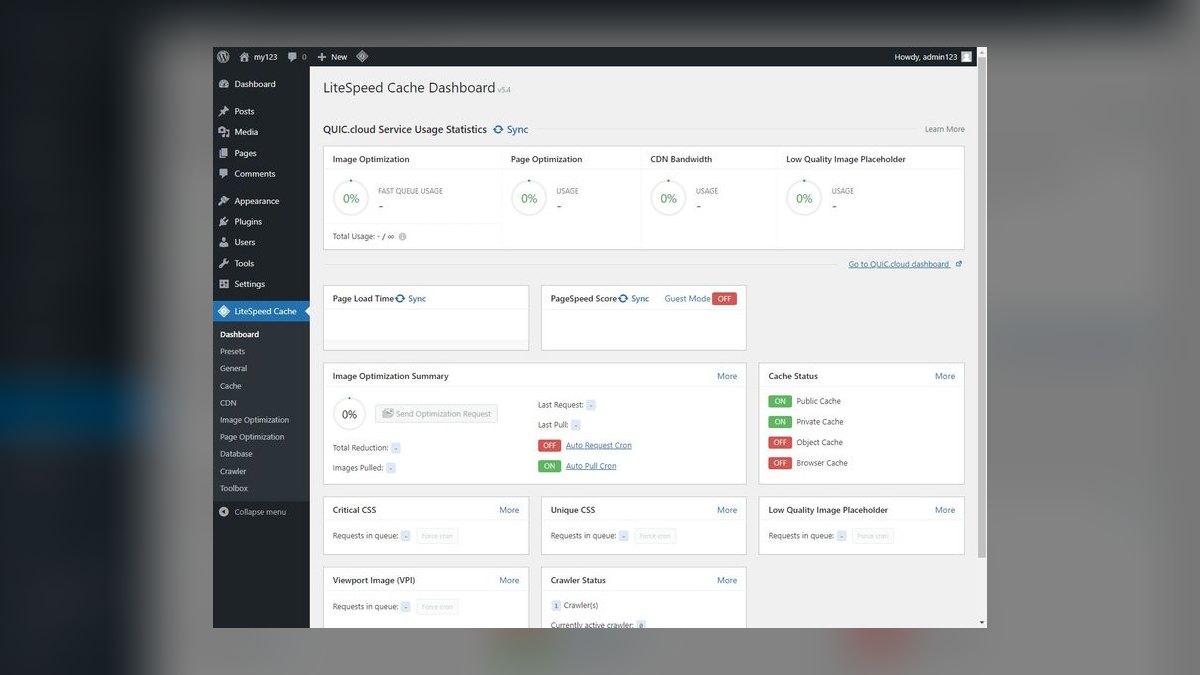Click the admin123 avatar thumbnail
The width and height of the screenshot is (1200, 675).
click(966, 57)
